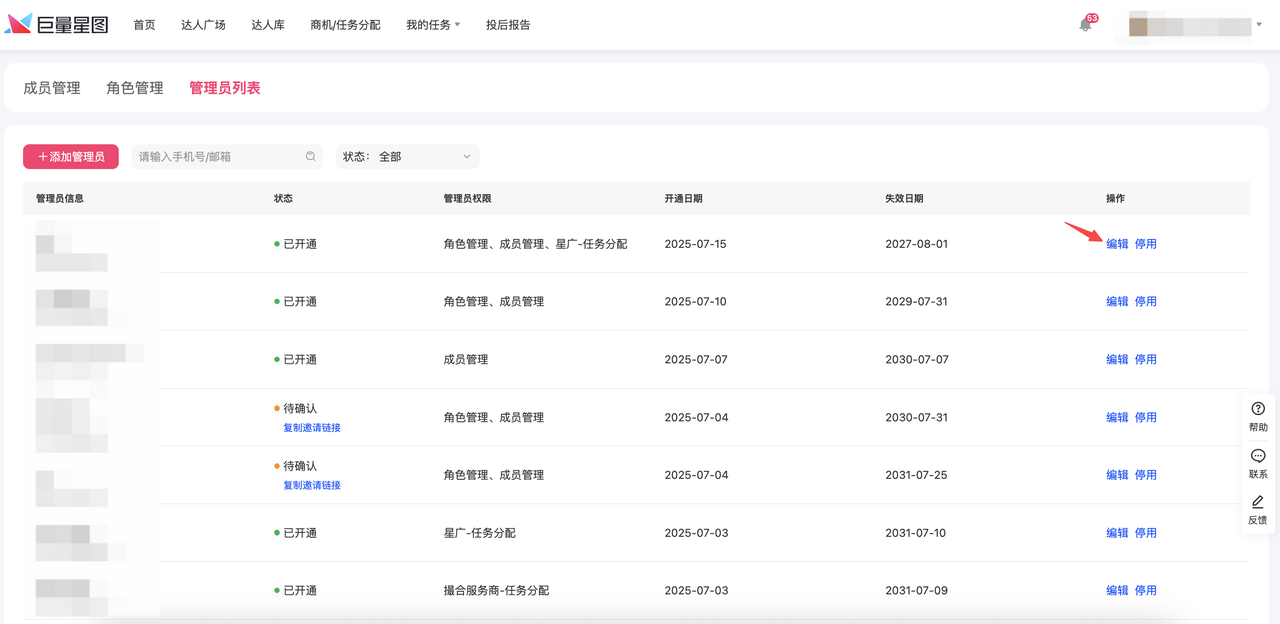The height and width of the screenshot is (624, 1280).
Task: Switch to the 成员管理 tab
Action: tap(52, 88)
